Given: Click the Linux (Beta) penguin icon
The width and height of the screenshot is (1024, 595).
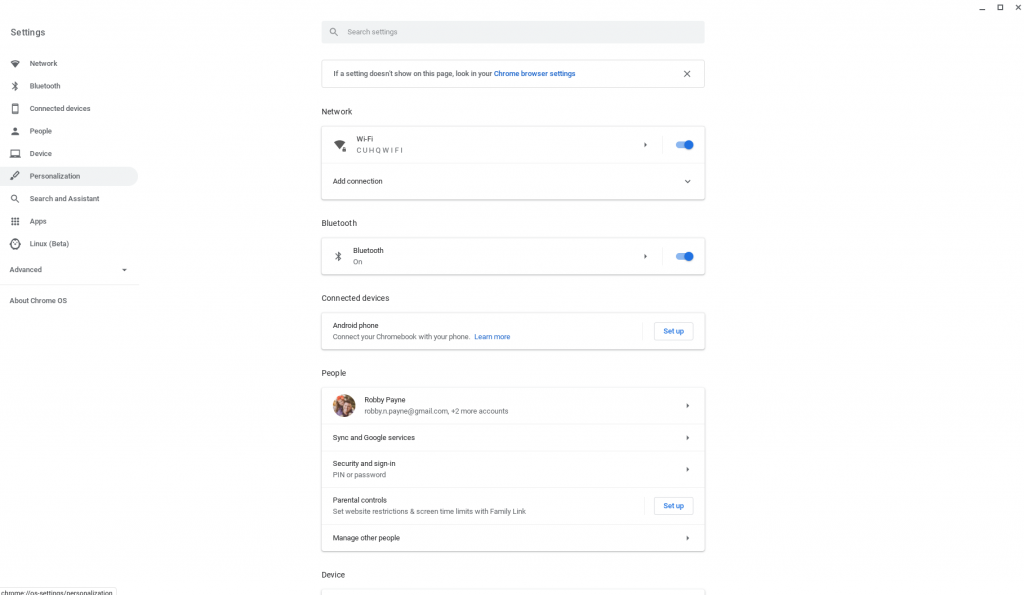Looking at the screenshot, I should (15, 244).
